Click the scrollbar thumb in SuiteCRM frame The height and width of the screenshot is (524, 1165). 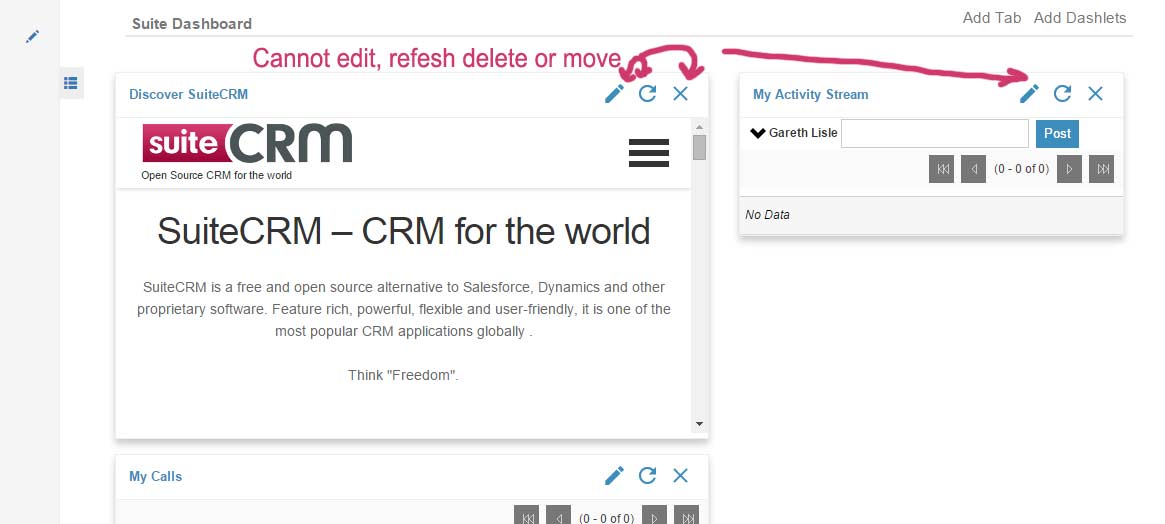[699, 147]
